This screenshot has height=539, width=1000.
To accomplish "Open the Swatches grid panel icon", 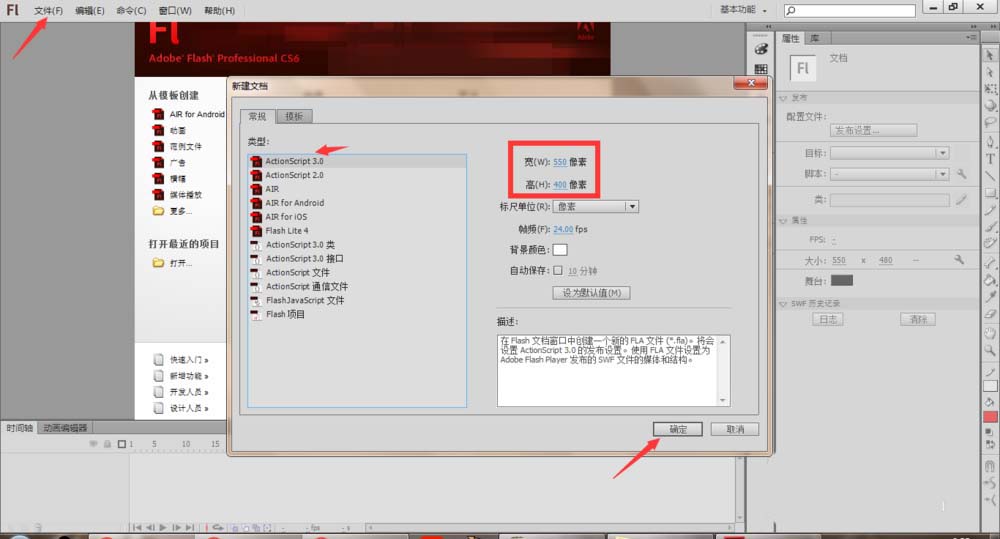I will (761, 69).
